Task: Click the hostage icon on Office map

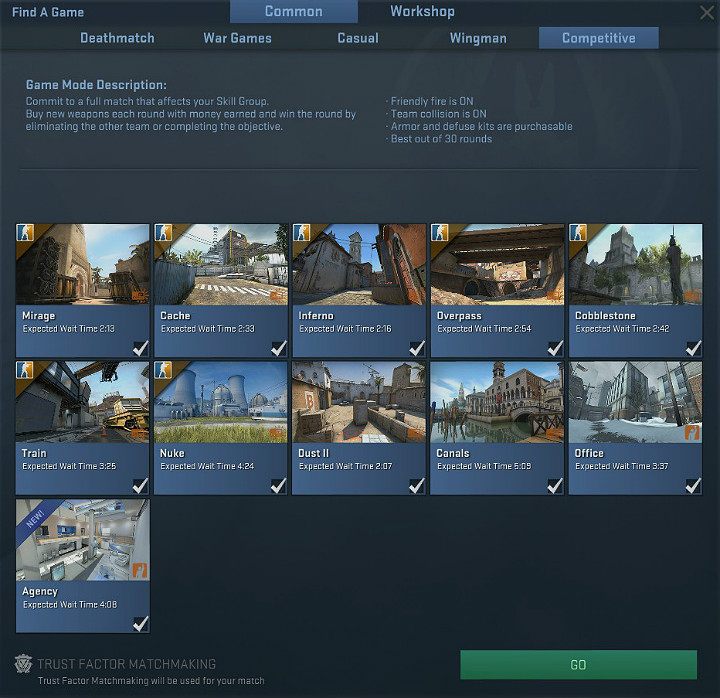Action: pos(691,432)
